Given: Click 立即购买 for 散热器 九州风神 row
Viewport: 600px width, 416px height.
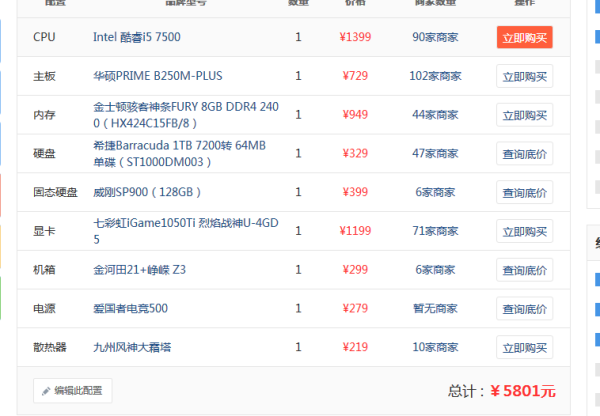Looking at the screenshot, I should tap(524, 347).
